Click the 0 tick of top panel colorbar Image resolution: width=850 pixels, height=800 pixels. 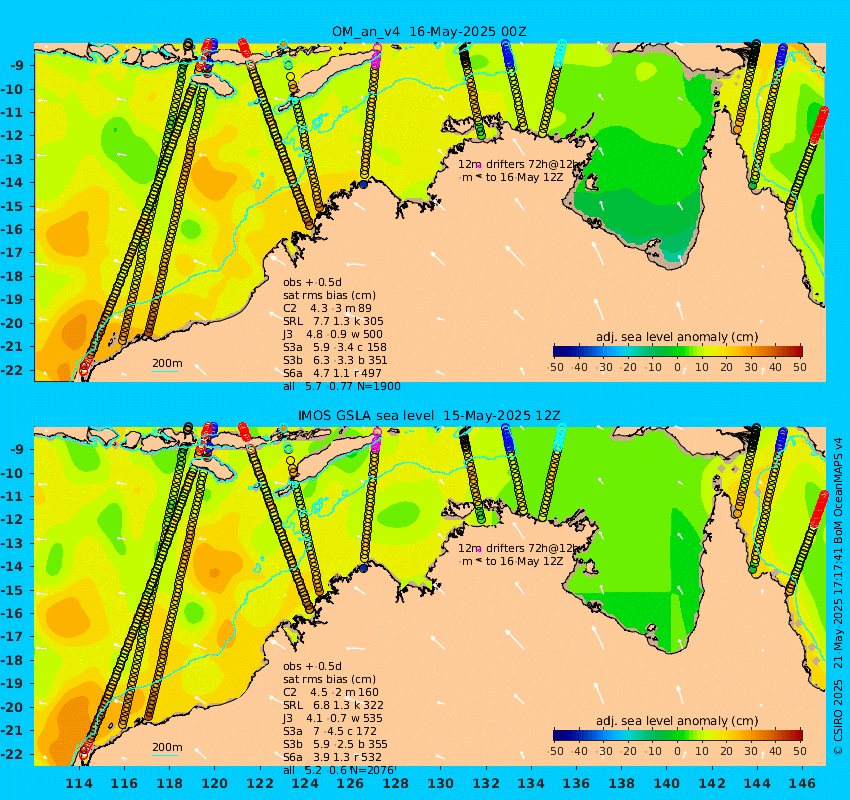pos(678,367)
